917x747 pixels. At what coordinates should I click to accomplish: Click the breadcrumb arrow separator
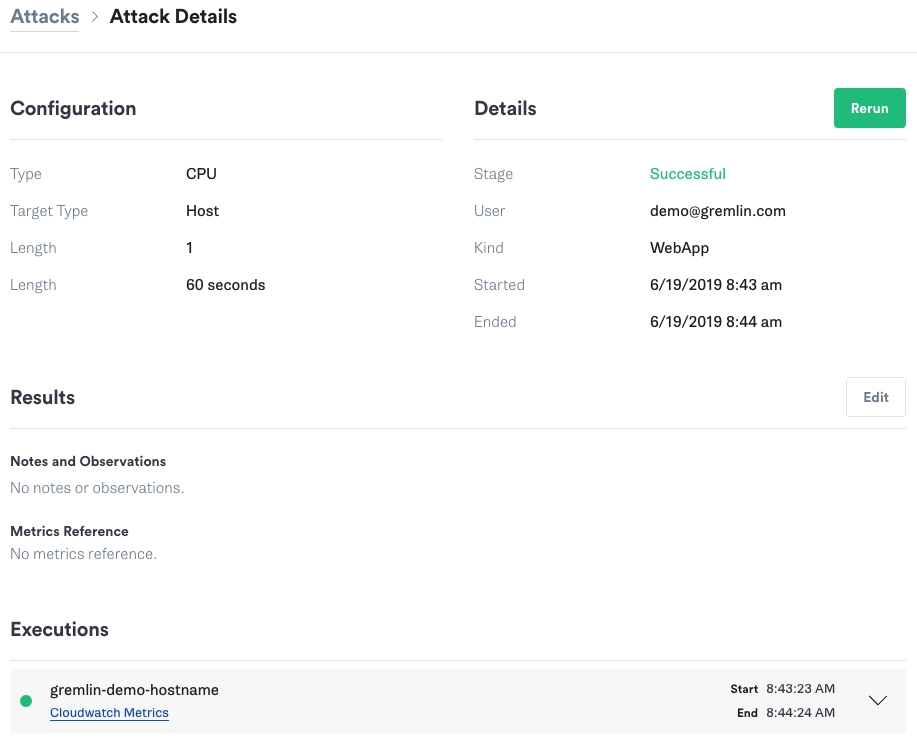tap(95, 17)
